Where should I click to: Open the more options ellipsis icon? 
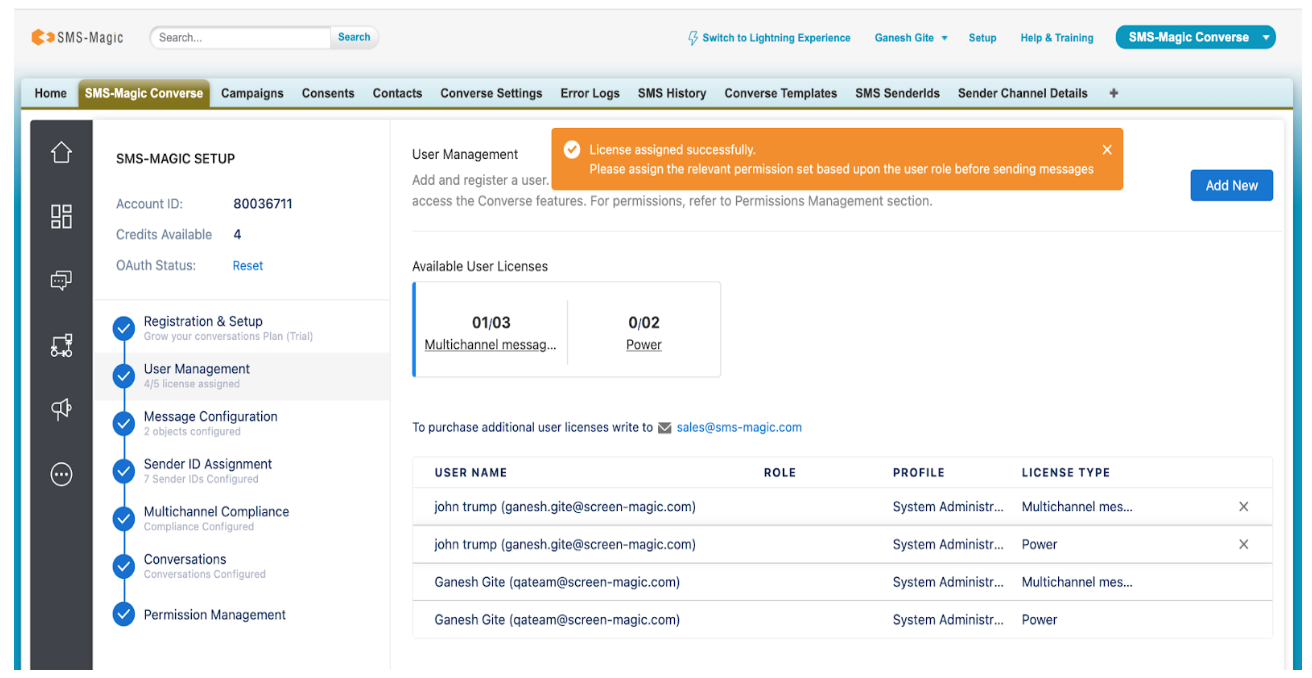pyautogui.click(x=61, y=474)
